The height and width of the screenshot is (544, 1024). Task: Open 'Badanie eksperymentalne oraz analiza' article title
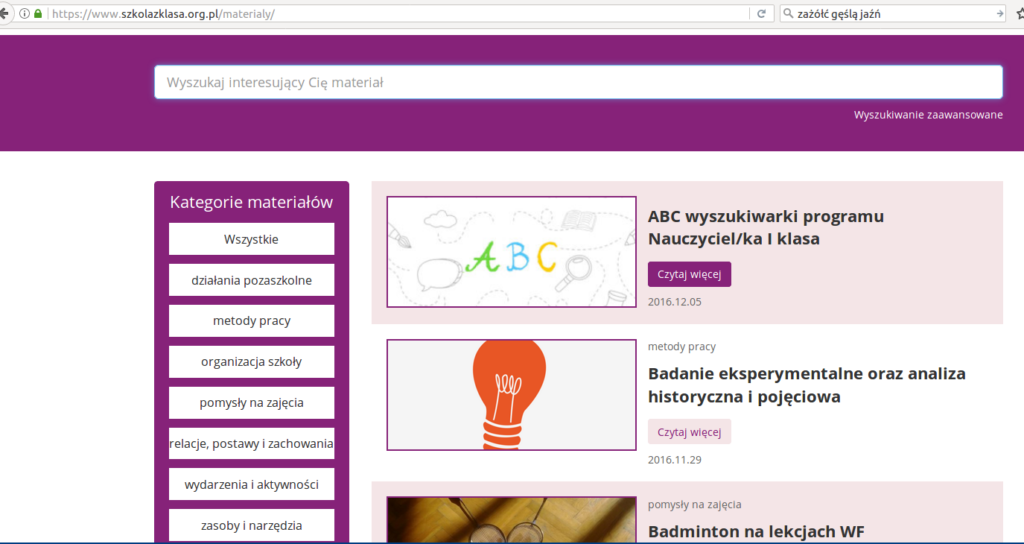click(807, 385)
